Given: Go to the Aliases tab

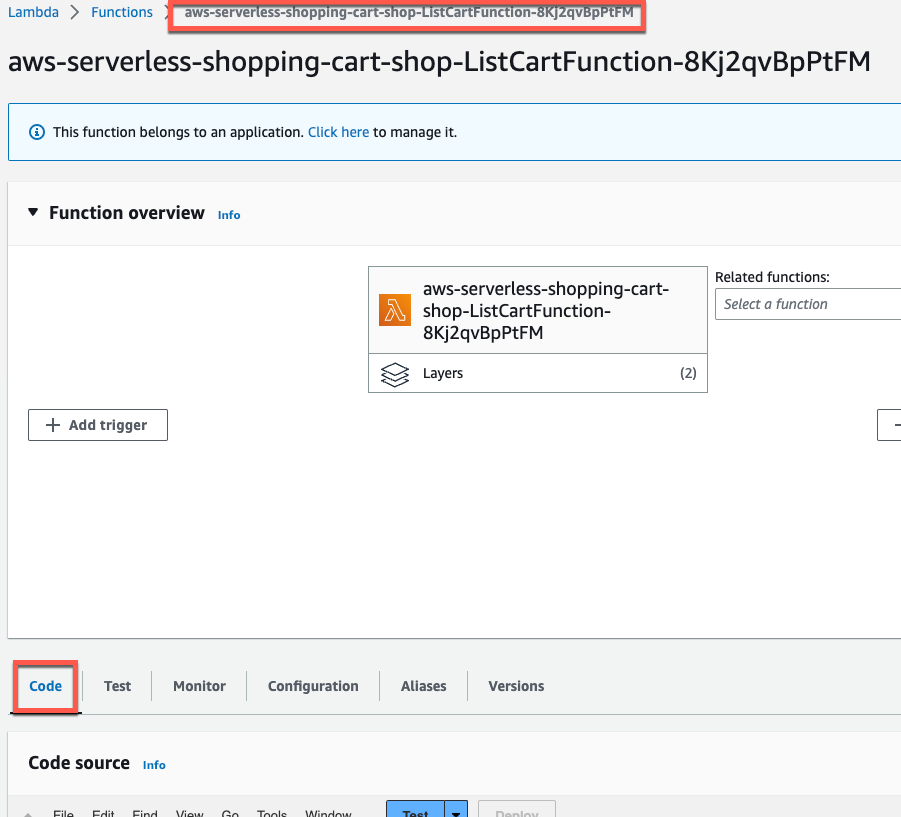Looking at the screenshot, I should click(423, 686).
